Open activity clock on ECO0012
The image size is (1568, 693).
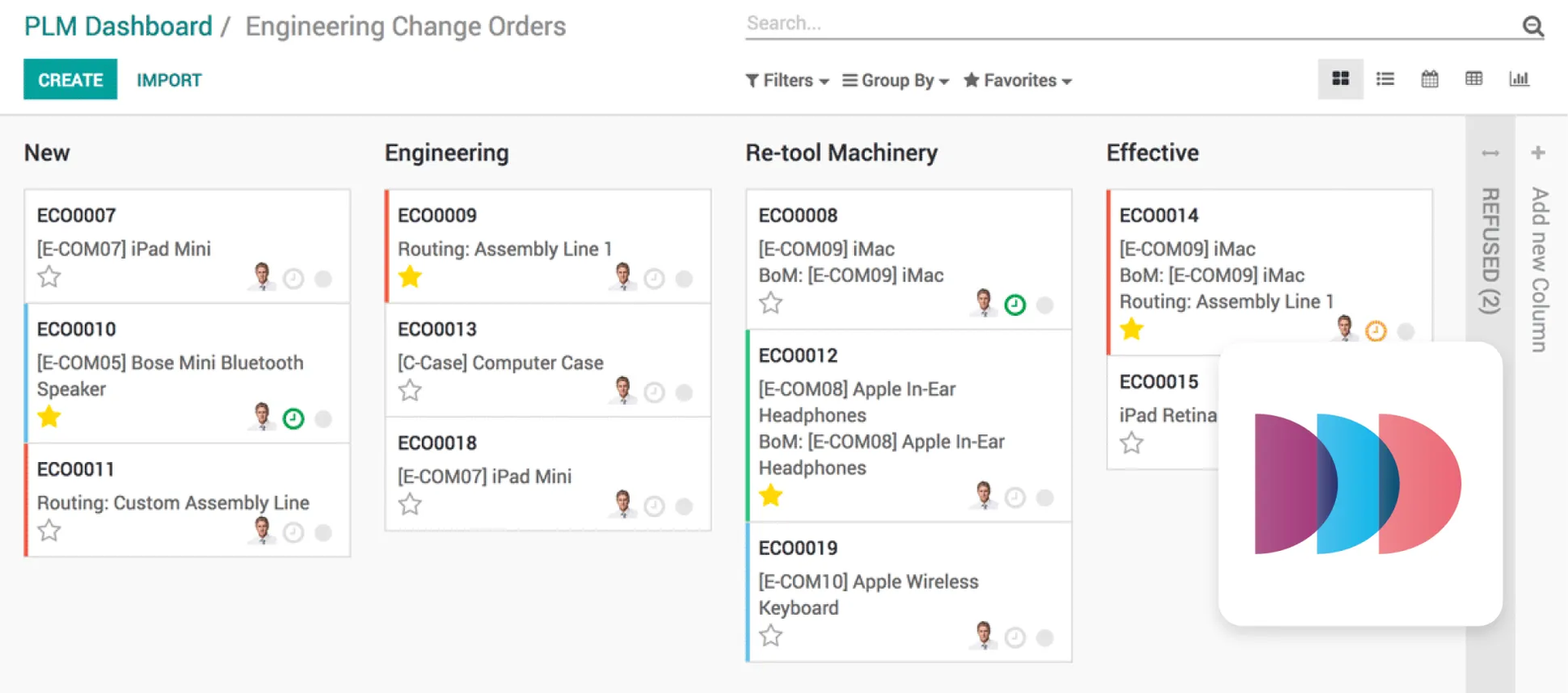(1015, 498)
